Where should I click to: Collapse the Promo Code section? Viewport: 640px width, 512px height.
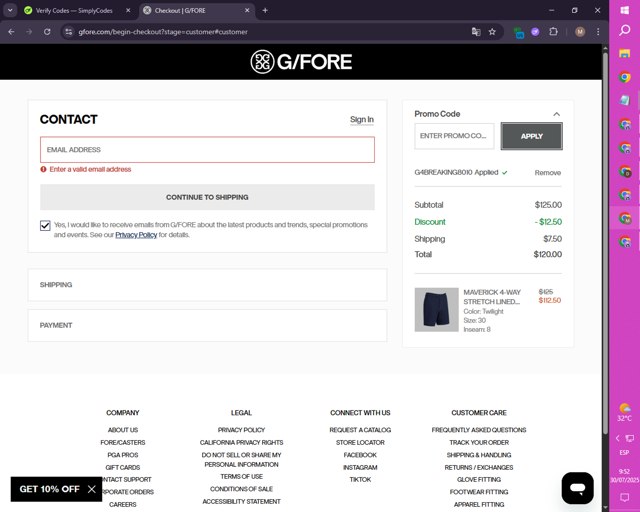(x=556, y=114)
